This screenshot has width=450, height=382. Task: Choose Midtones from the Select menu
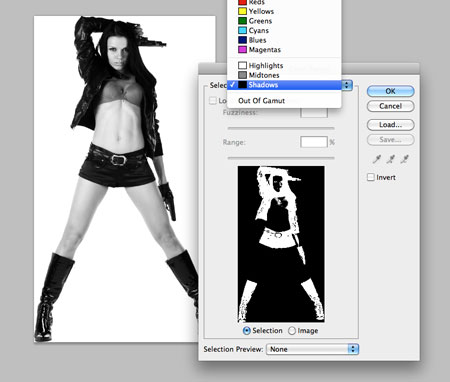point(284,75)
